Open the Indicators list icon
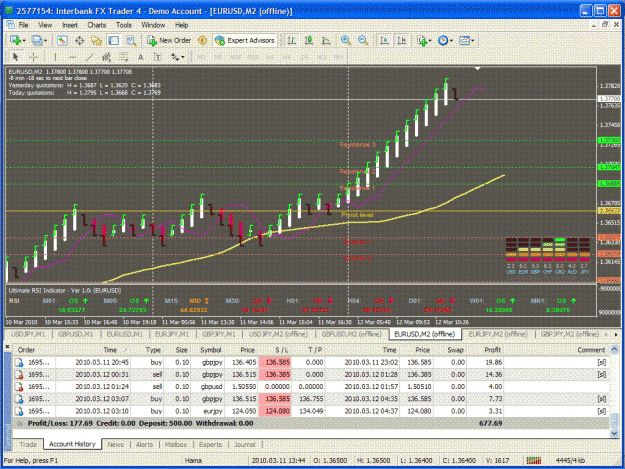 point(422,40)
